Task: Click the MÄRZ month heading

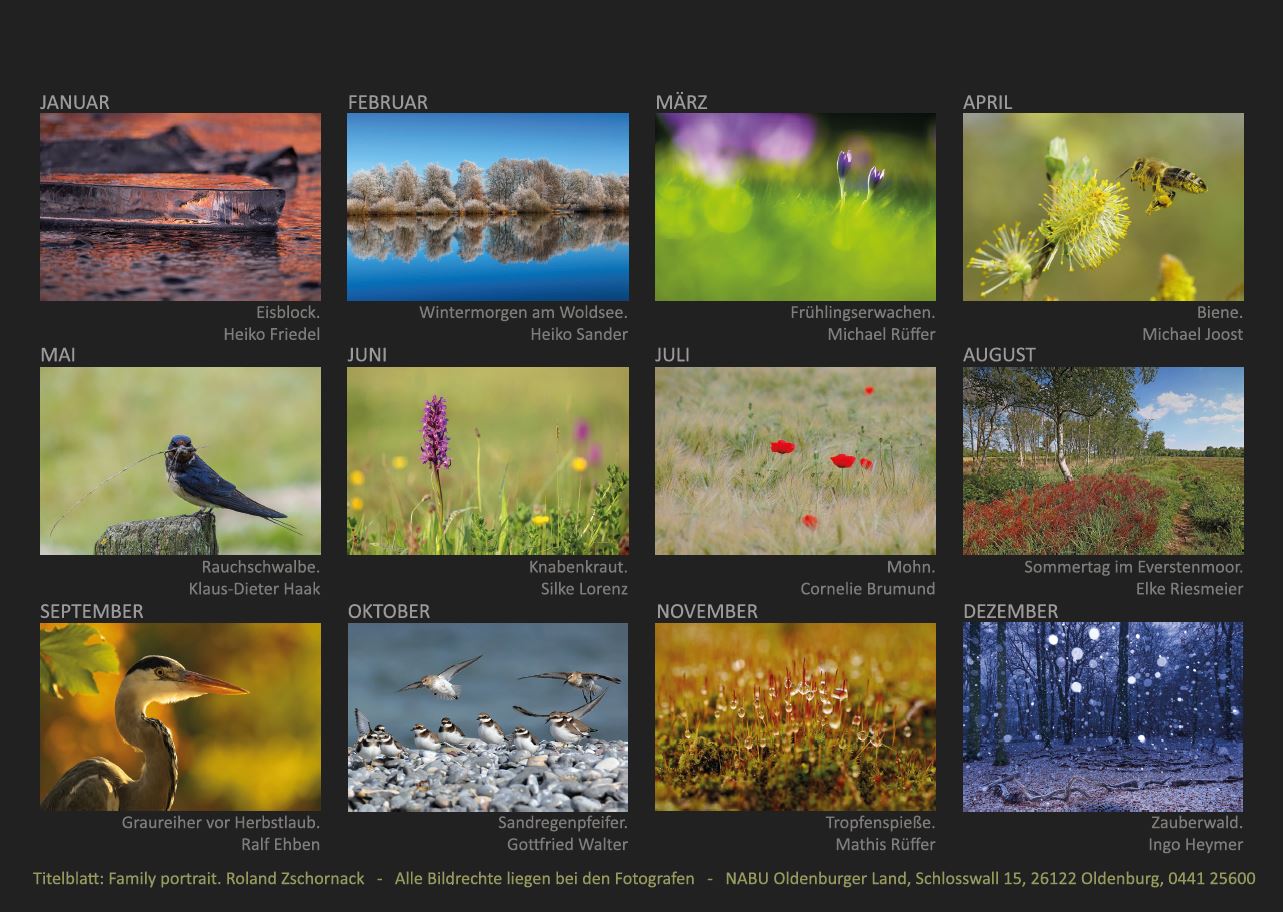Action: [681, 102]
